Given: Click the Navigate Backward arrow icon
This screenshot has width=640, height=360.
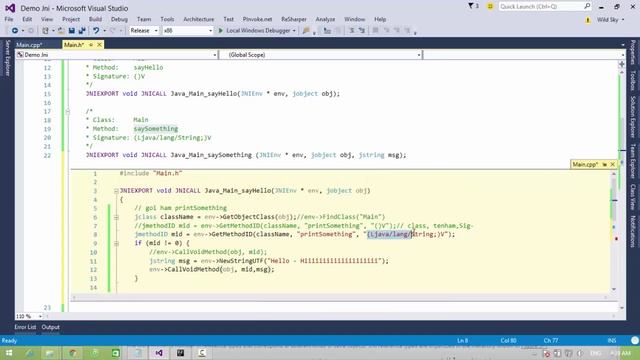Looking at the screenshot, I should click(x=15, y=31).
